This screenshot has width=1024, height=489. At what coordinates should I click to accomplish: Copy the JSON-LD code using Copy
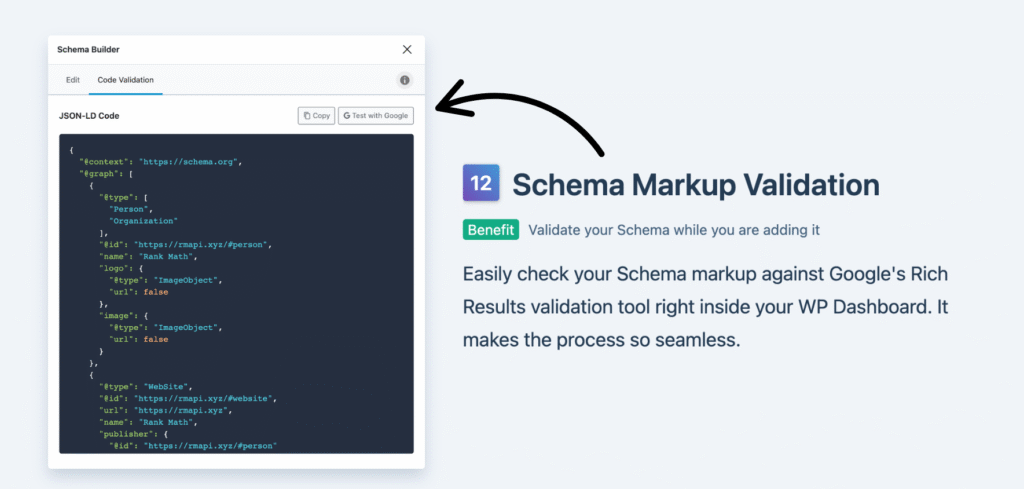tap(316, 116)
